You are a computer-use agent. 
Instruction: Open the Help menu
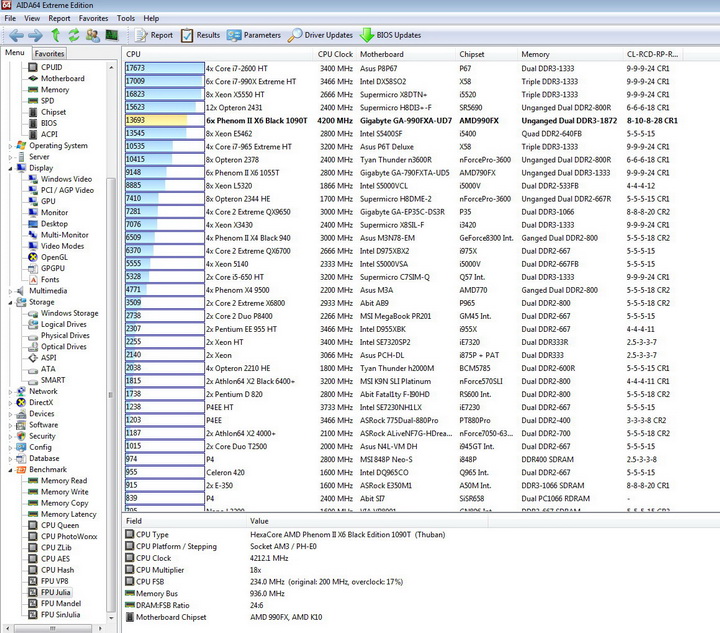click(x=151, y=18)
